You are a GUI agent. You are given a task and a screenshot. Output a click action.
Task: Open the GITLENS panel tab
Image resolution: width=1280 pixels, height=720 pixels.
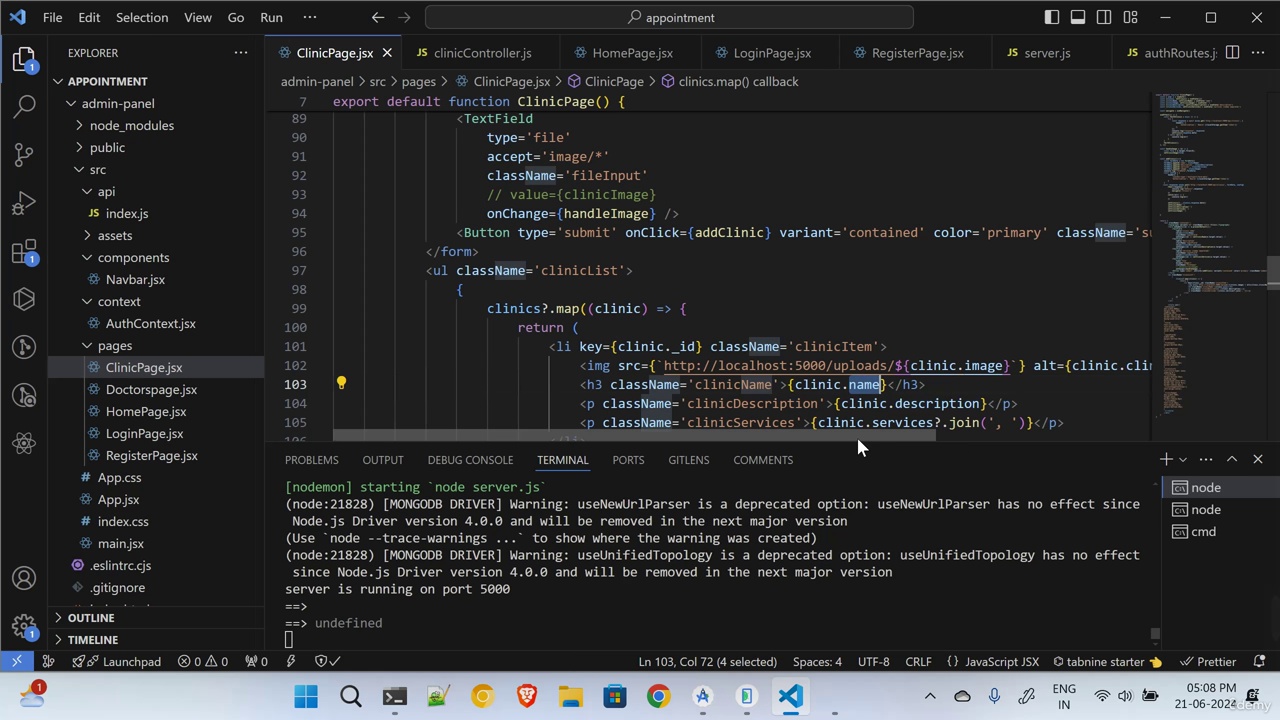click(688, 459)
